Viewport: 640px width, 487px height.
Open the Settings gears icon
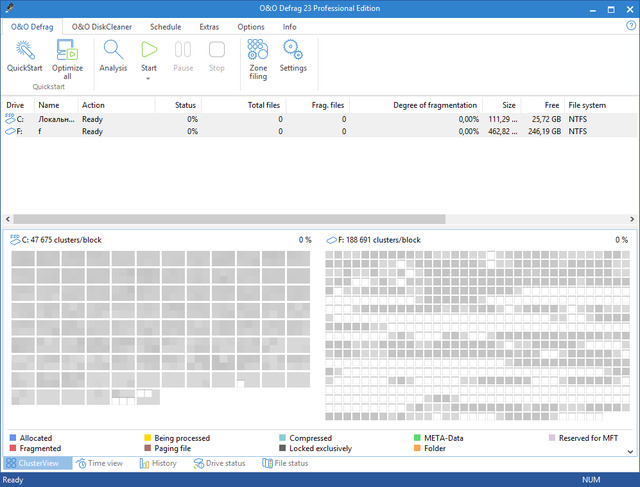click(293, 49)
